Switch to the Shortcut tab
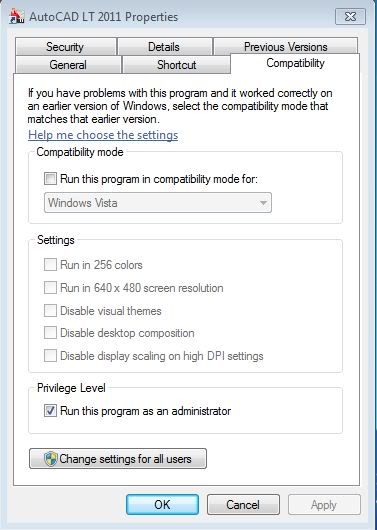The image size is (377, 530). pos(176,65)
